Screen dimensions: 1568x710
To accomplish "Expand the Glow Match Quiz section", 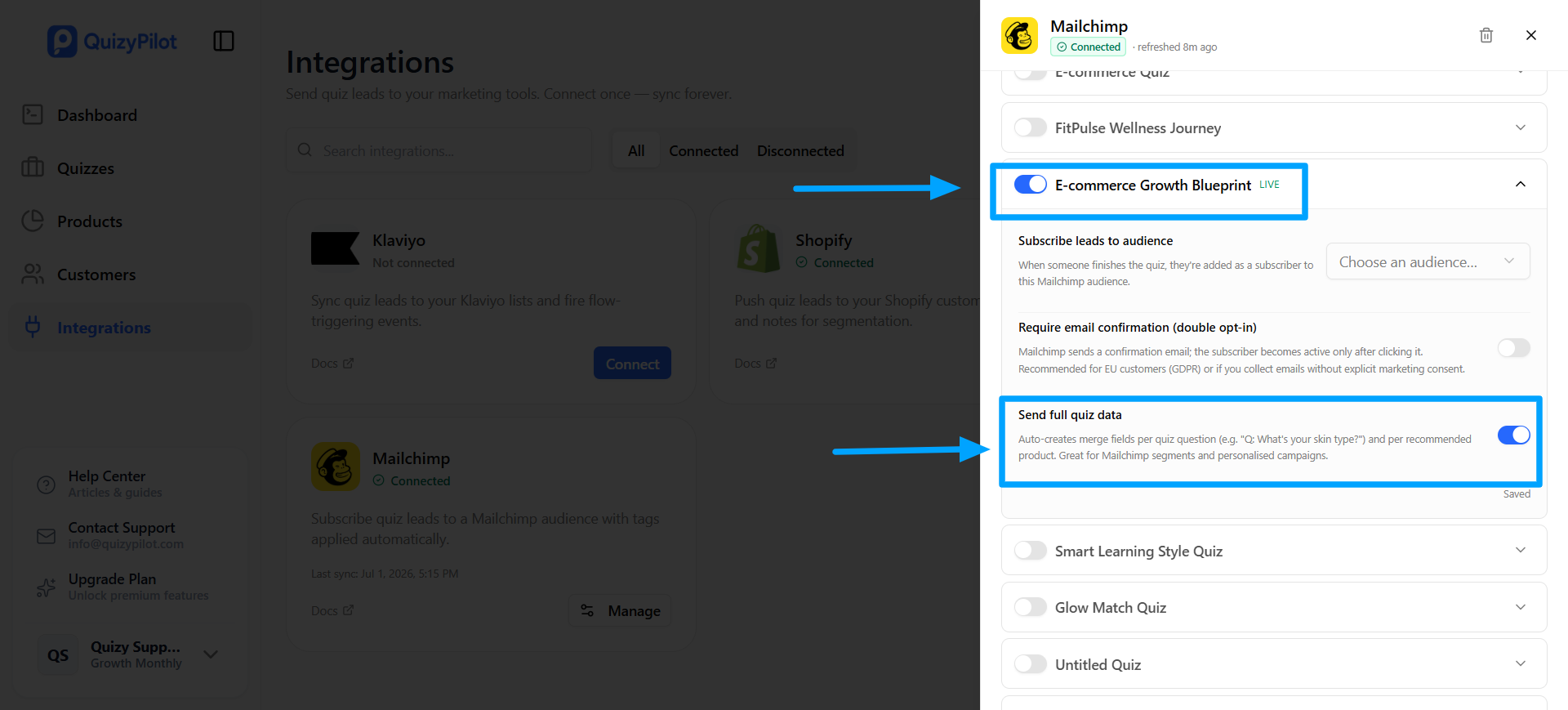I will [x=1521, y=607].
